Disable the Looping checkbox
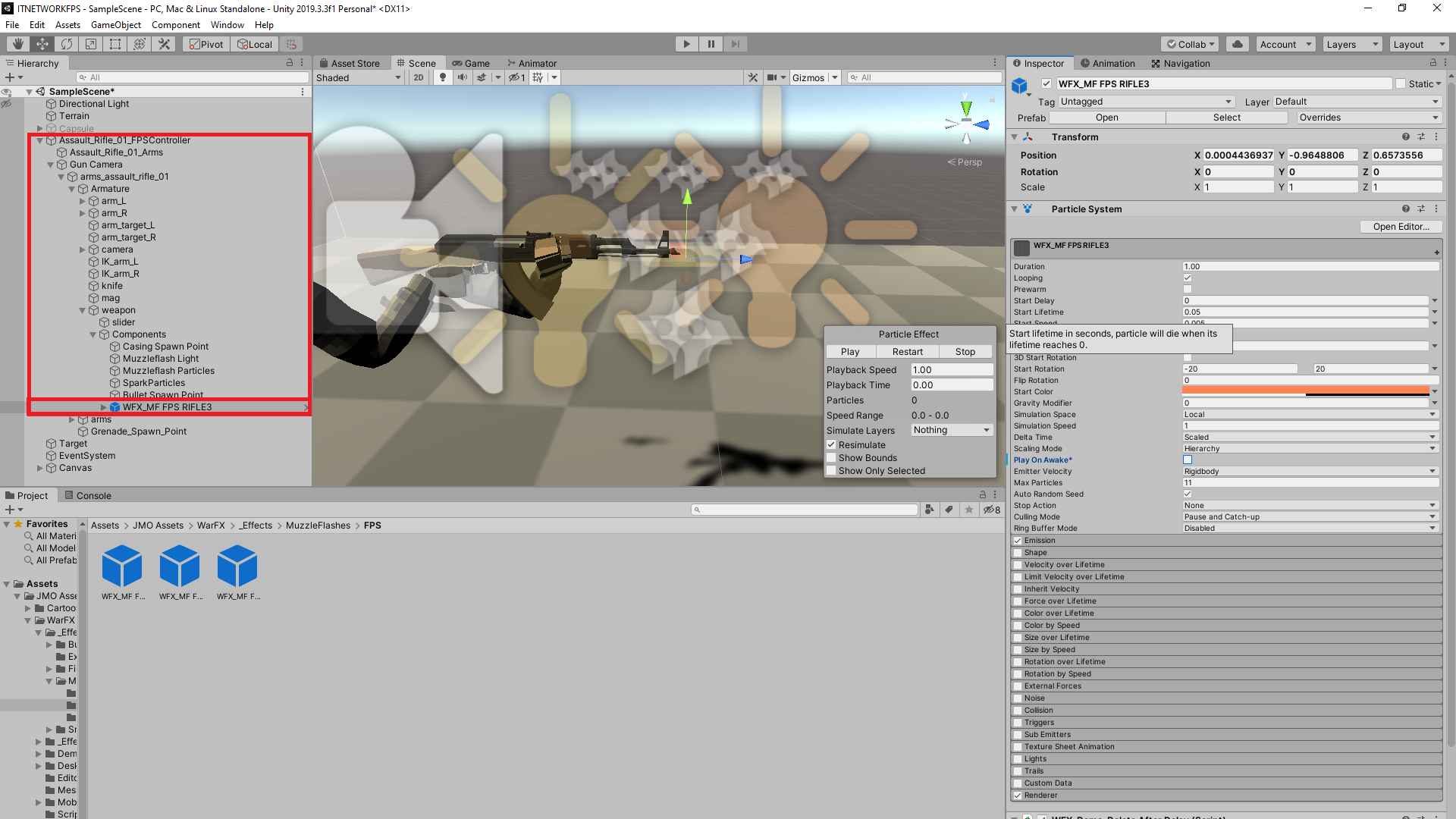Image resolution: width=1456 pixels, height=819 pixels. click(x=1187, y=278)
